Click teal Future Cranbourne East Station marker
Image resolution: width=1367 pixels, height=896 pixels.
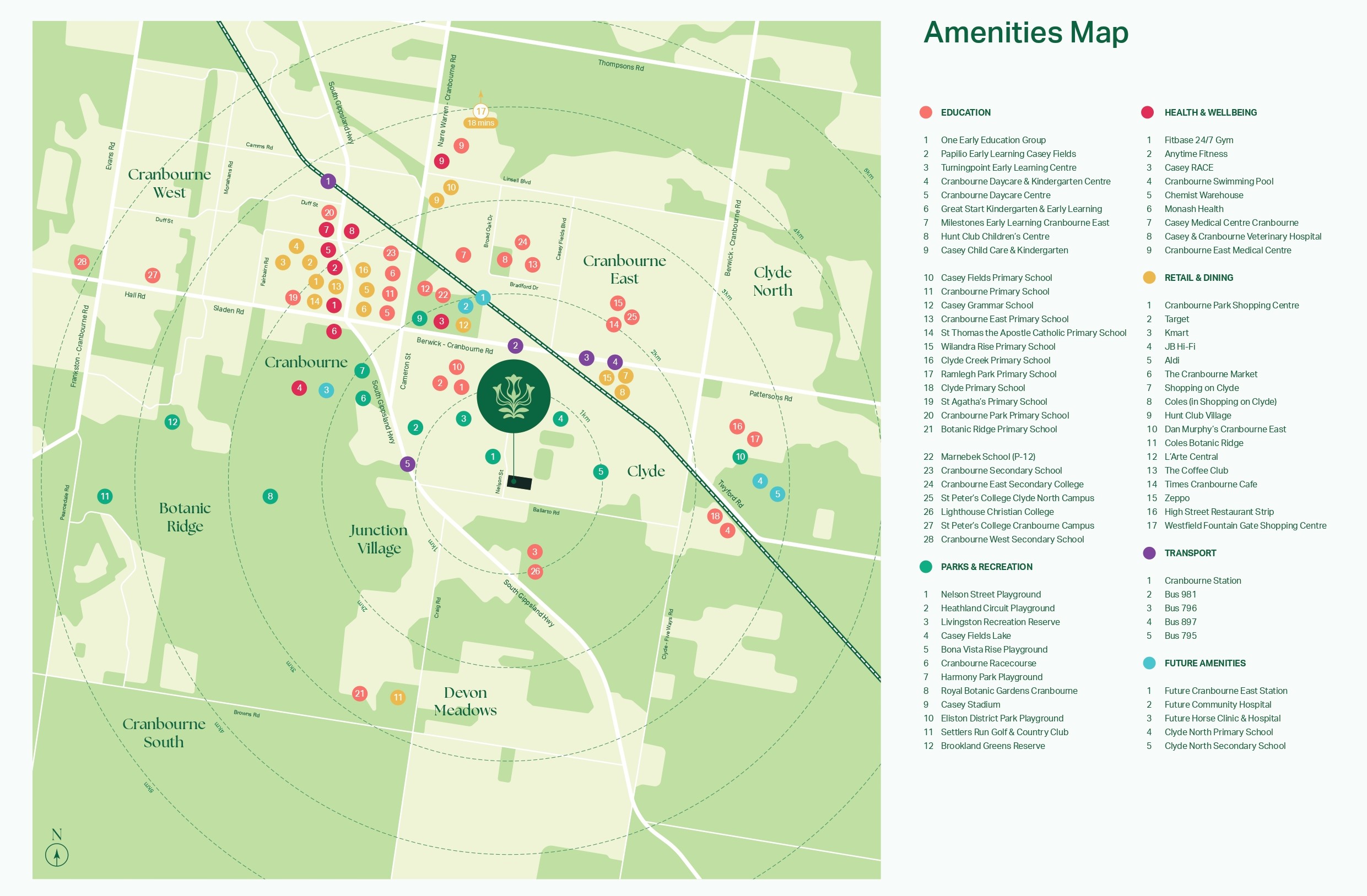483,297
